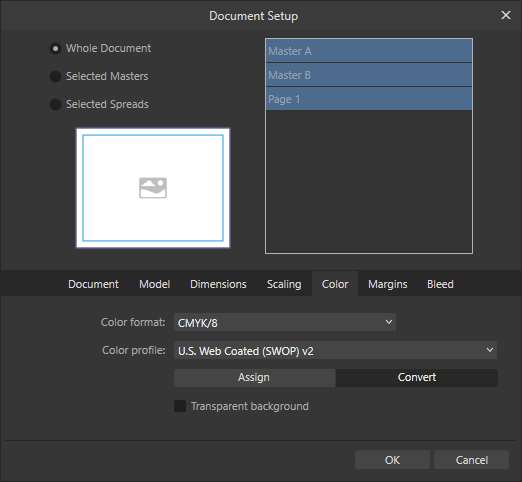Image resolution: width=522 pixels, height=482 pixels.
Task: Click the Color profile dropdown chevron arrow
Action: pos(489,350)
